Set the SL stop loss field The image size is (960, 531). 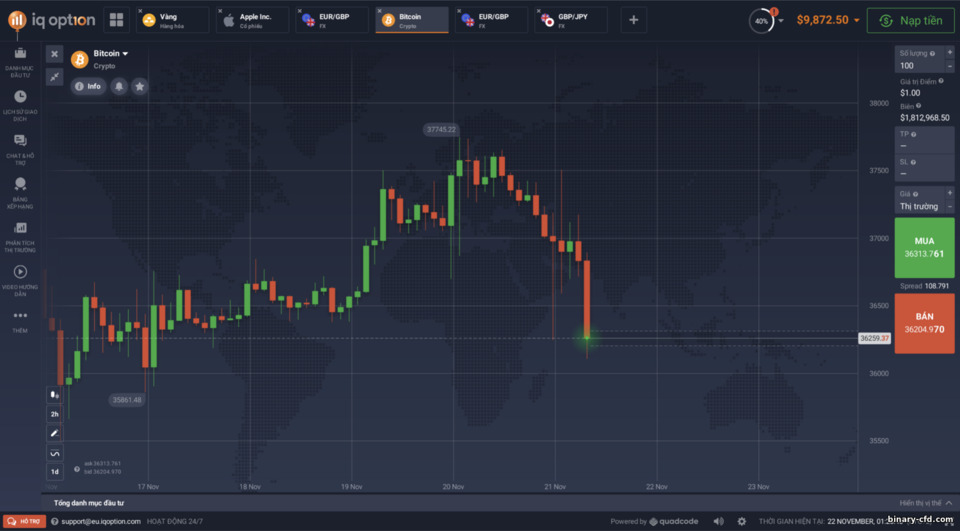coord(924,168)
